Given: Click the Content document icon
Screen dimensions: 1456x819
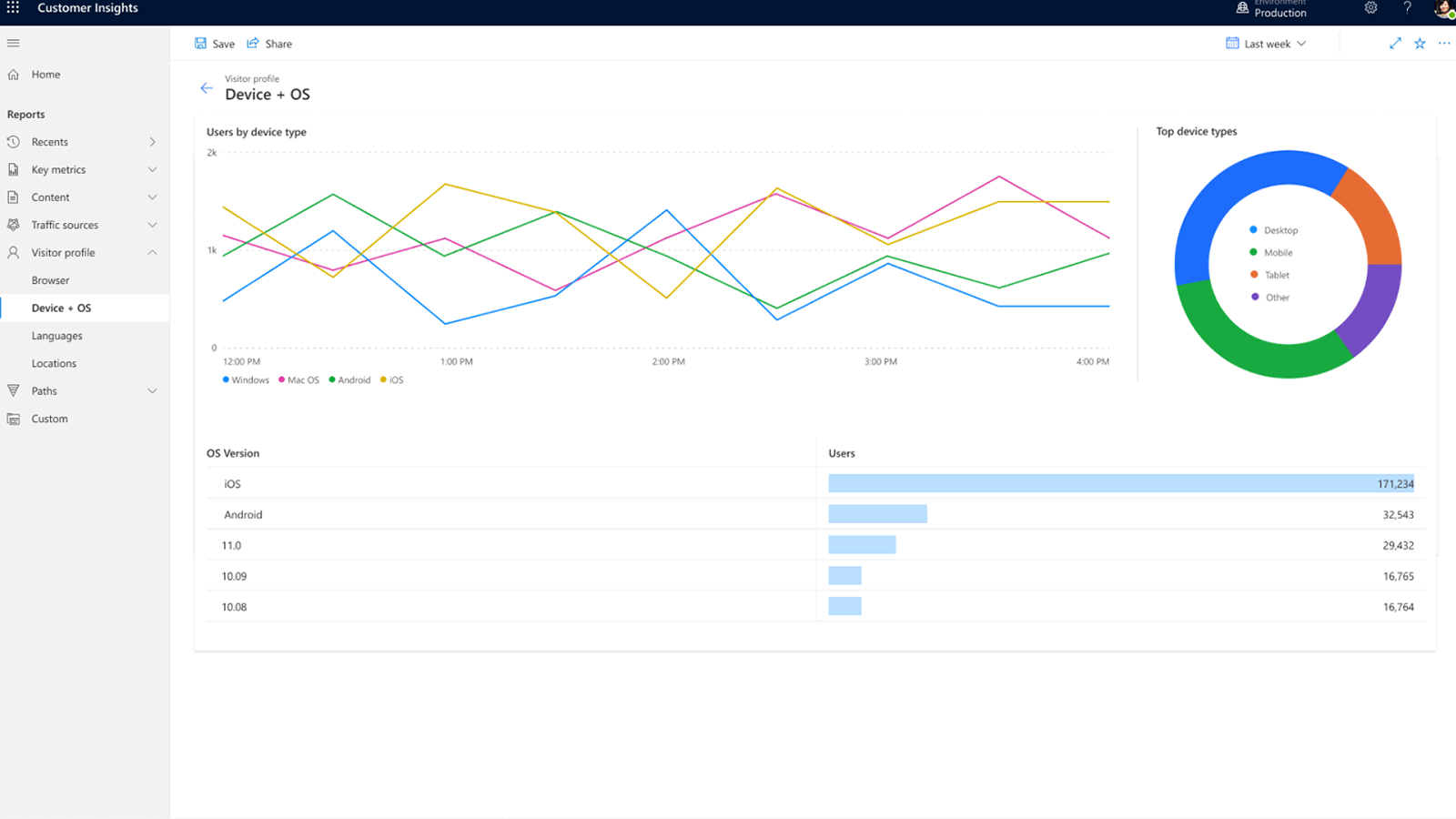Looking at the screenshot, I should pos(14,197).
